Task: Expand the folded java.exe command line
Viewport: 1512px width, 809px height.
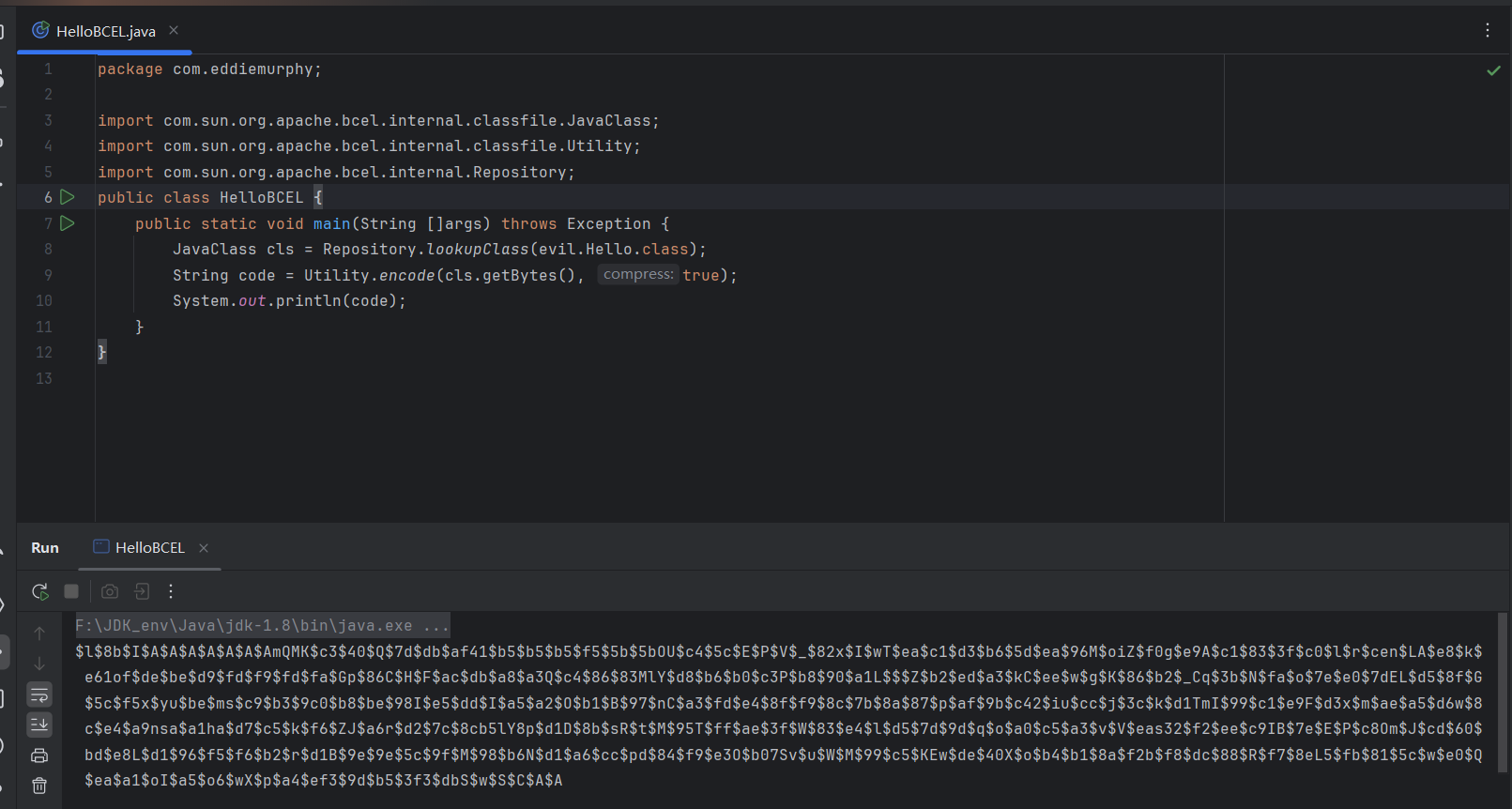Action: coord(262,626)
